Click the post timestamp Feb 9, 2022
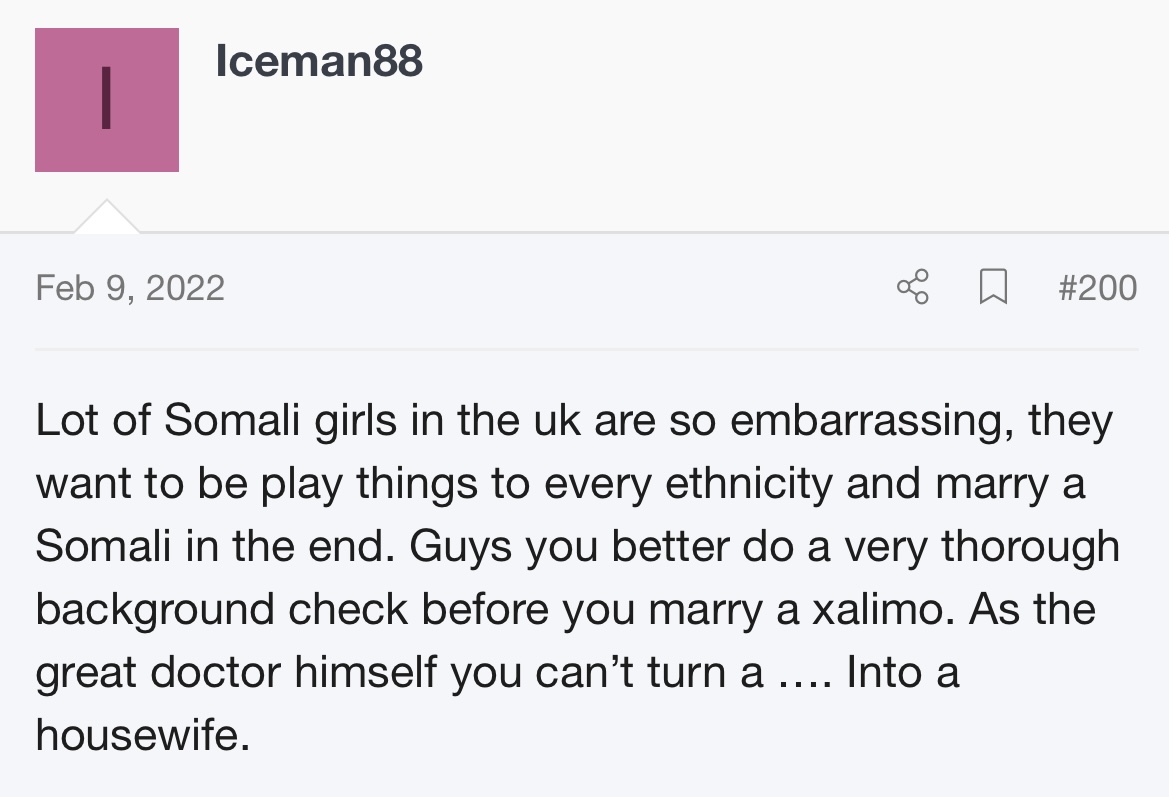This screenshot has width=1169, height=797. pyautogui.click(x=130, y=288)
